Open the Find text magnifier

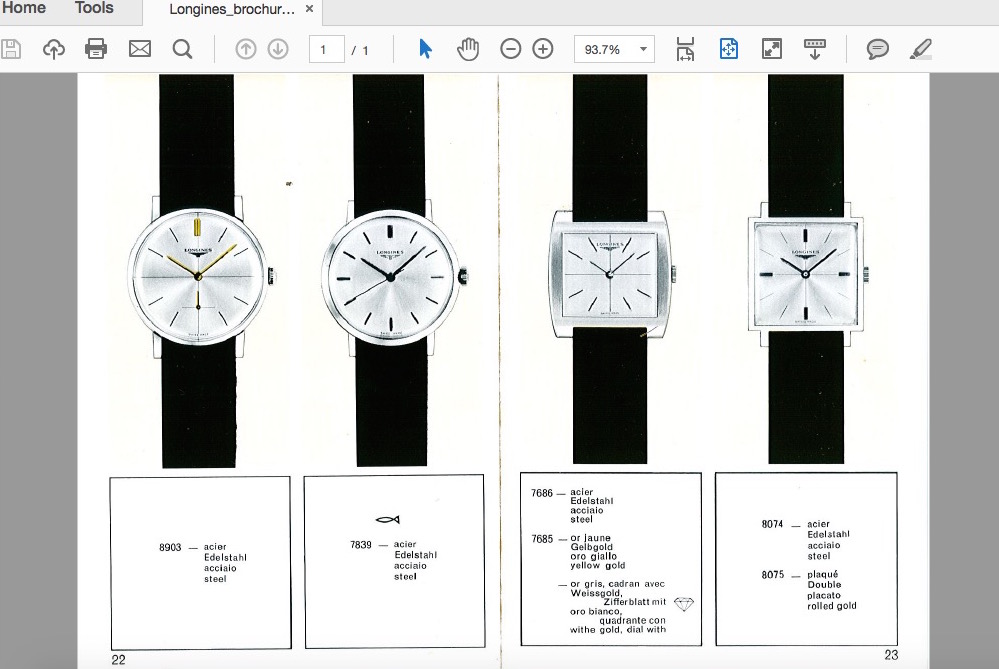point(182,49)
